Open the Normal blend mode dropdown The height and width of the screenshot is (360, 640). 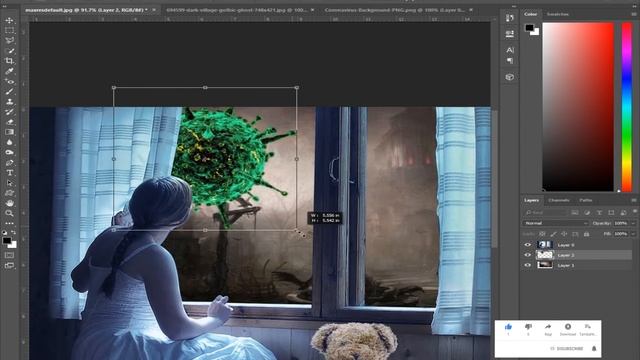(556, 223)
